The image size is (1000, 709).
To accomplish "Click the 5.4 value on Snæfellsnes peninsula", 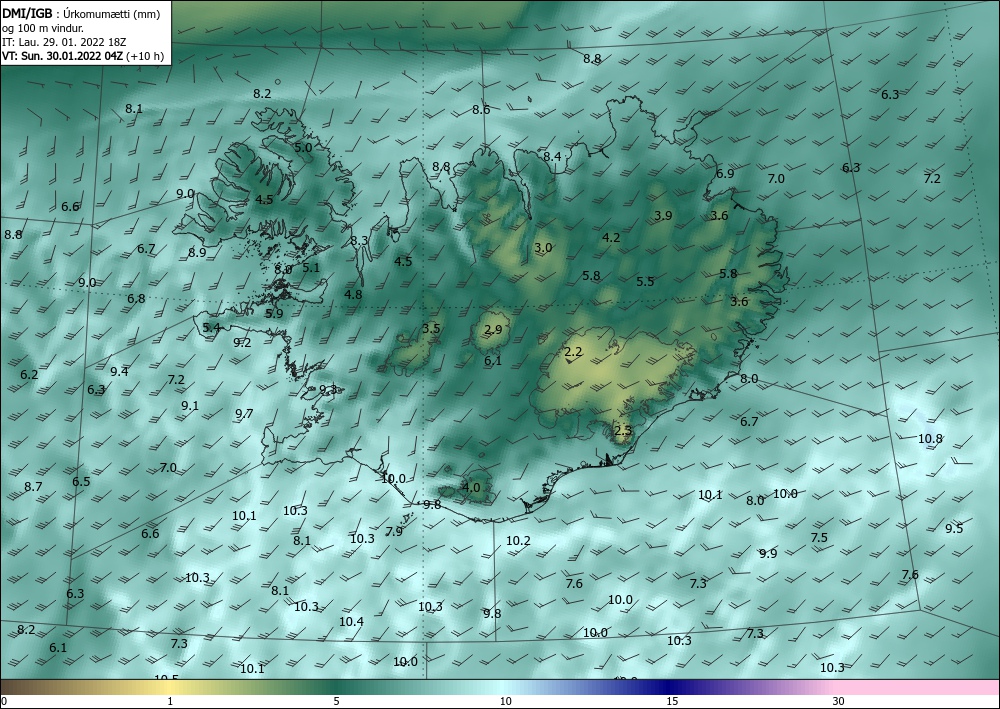I will [211, 328].
